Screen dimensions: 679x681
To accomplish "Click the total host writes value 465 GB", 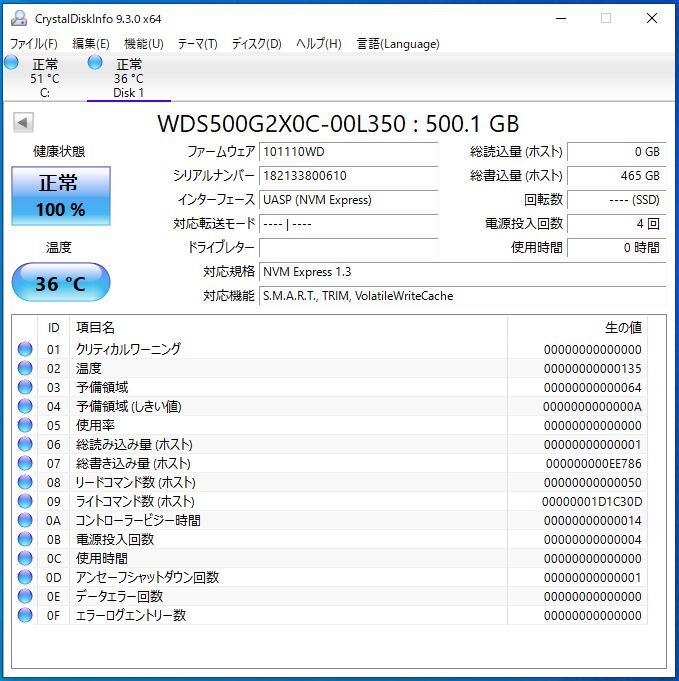I will click(x=616, y=176).
